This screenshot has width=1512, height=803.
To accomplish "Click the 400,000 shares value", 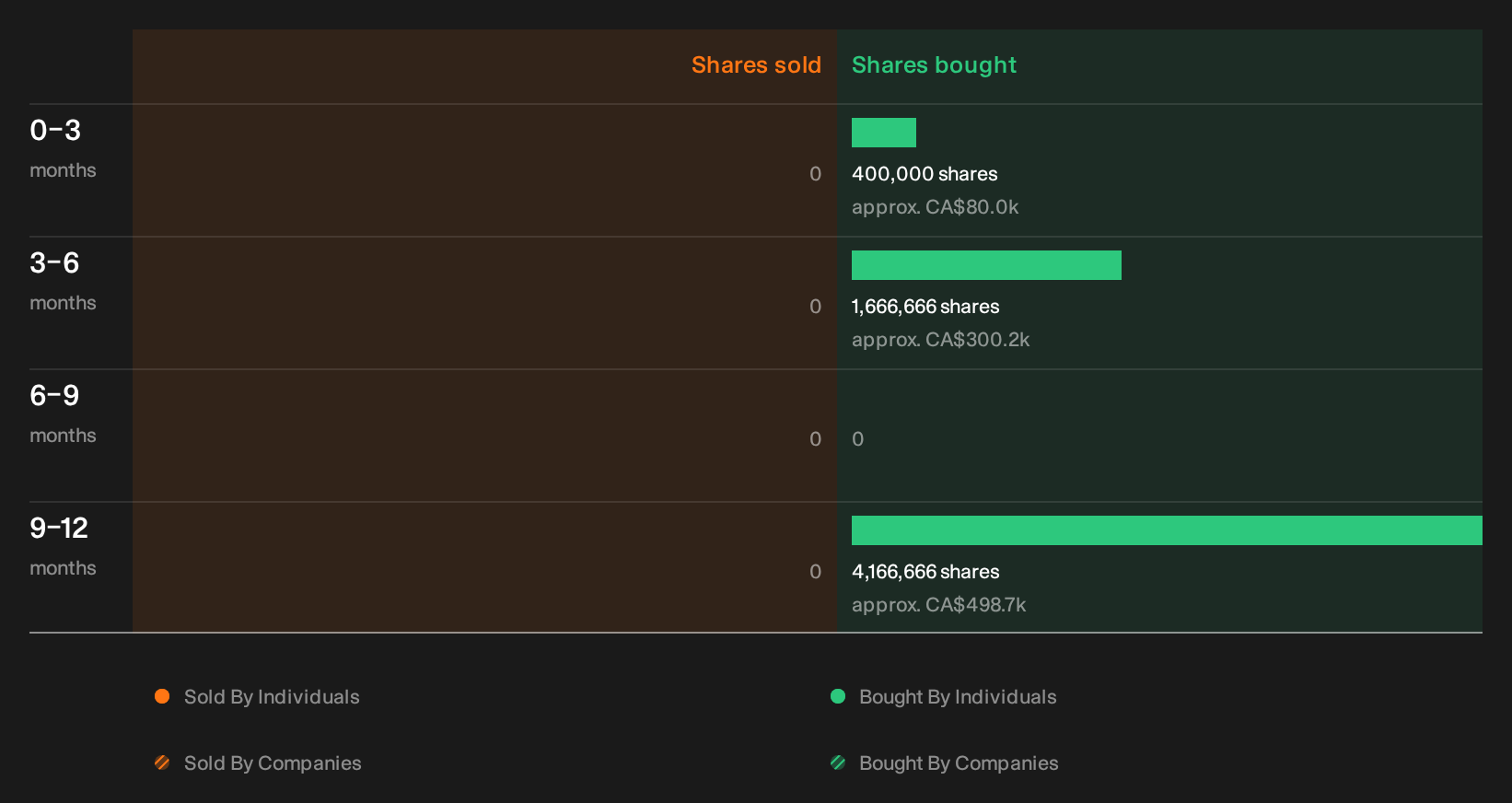I will (x=925, y=174).
